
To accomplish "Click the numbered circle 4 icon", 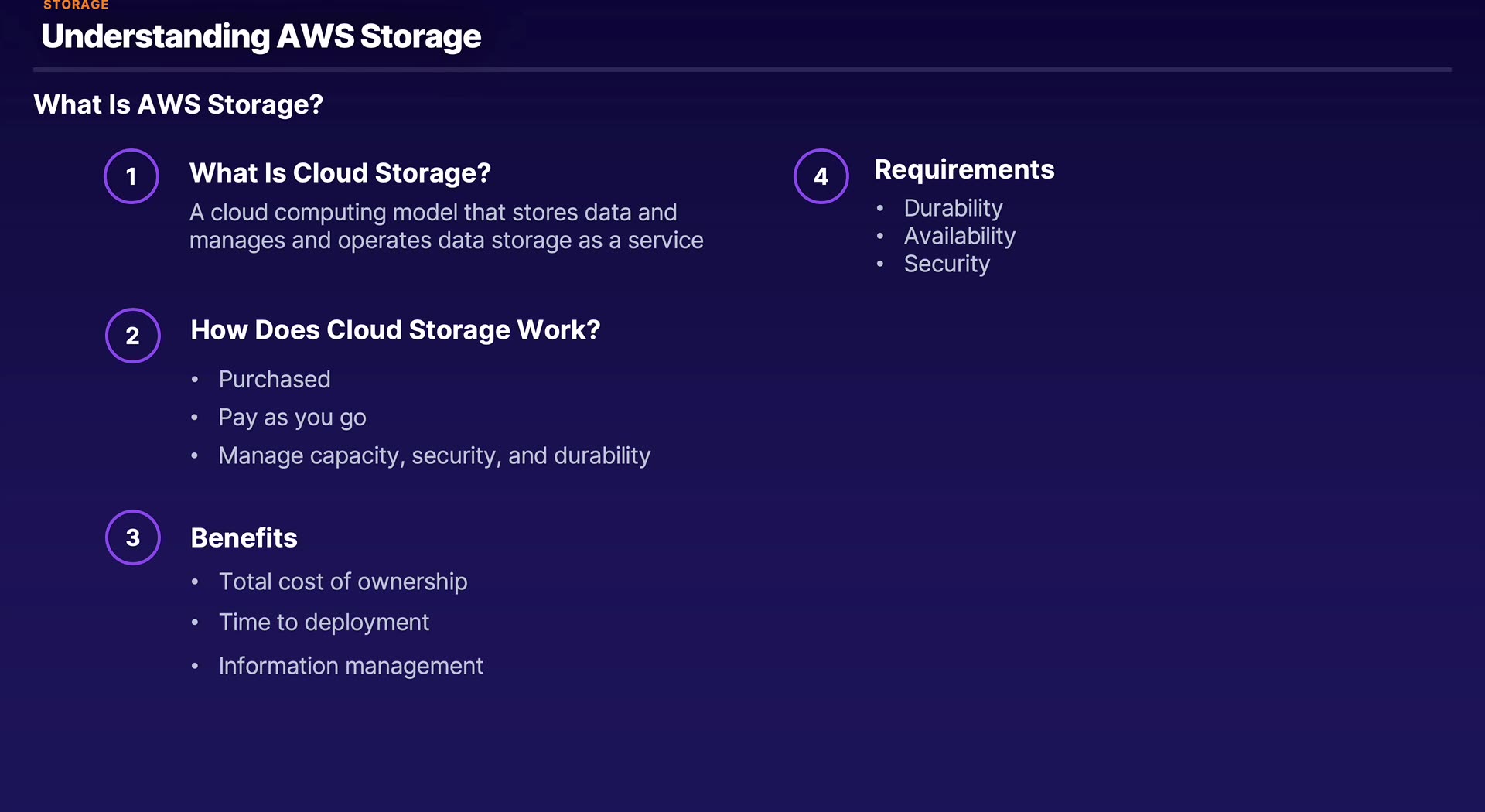I will pyautogui.click(x=821, y=176).
